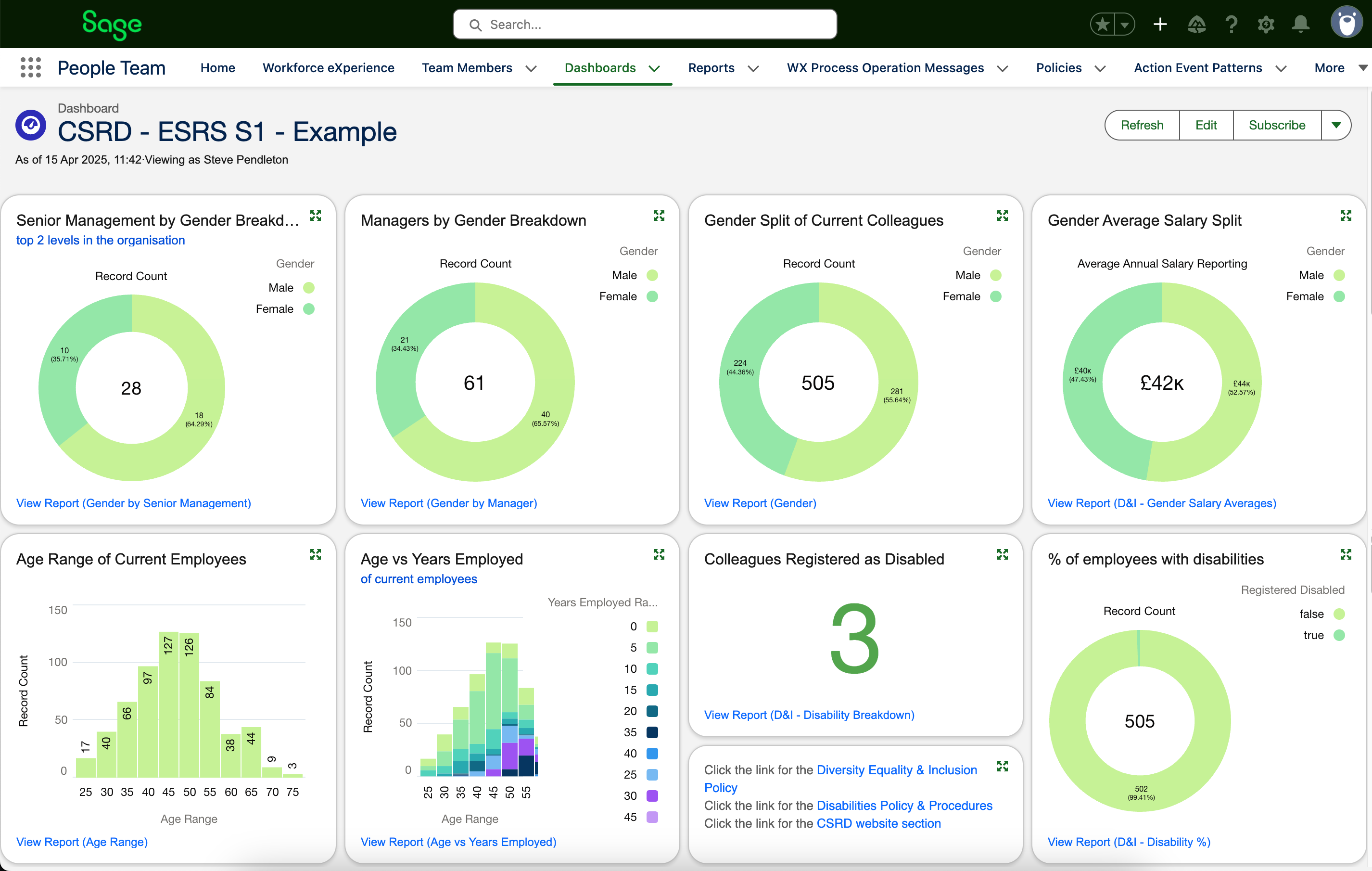Open the dashboard actions dropdown beside Subscribe
The width and height of the screenshot is (1372, 871).
point(1336,125)
